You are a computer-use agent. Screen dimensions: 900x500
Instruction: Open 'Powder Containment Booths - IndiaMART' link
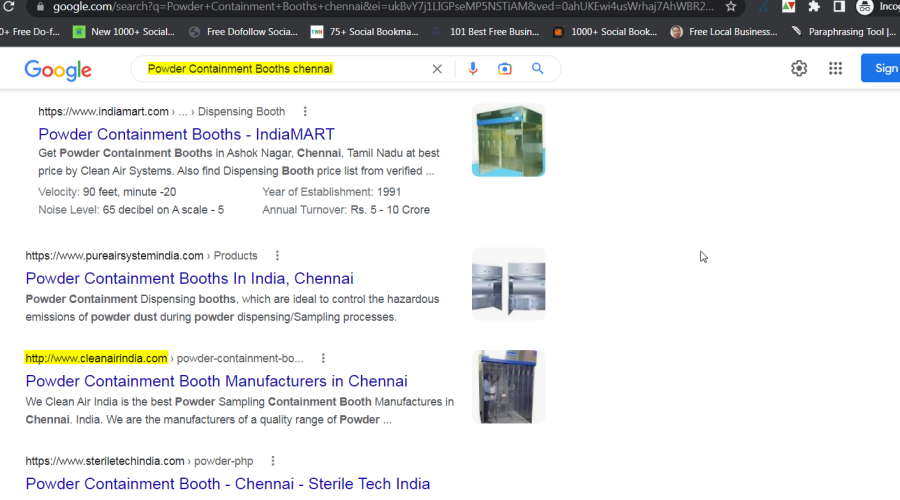(186, 134)
